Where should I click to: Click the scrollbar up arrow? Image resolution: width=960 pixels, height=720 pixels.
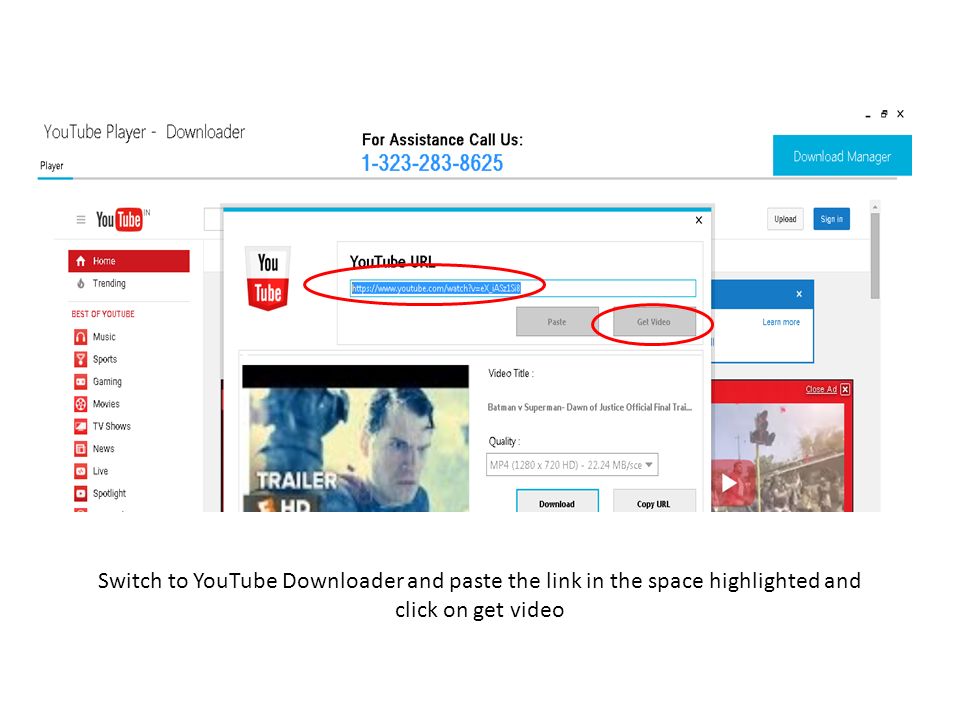(876, 207)
